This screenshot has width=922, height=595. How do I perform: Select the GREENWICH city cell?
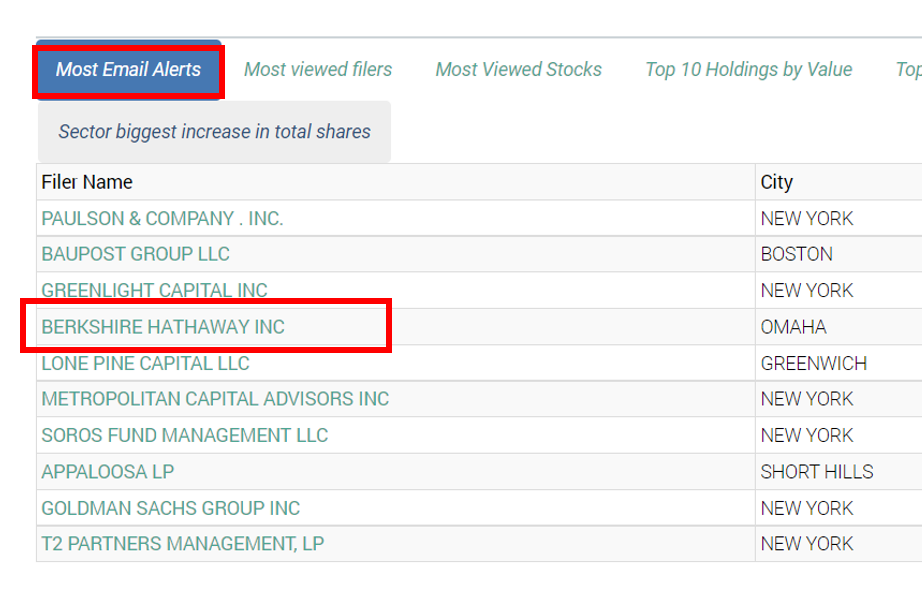839,363
